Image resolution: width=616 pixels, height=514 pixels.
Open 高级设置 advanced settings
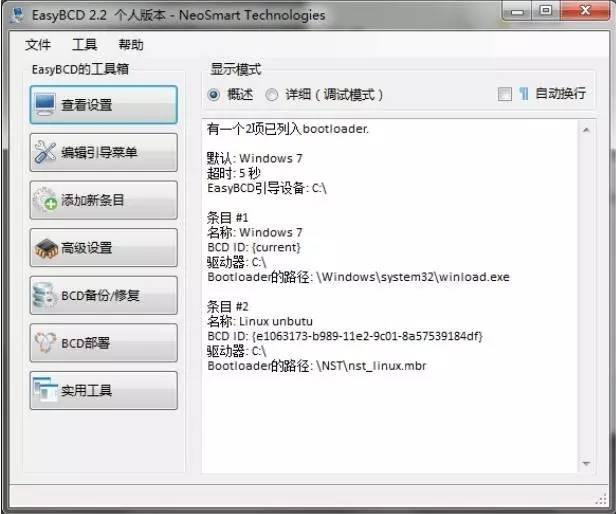(x=104, y=248)
